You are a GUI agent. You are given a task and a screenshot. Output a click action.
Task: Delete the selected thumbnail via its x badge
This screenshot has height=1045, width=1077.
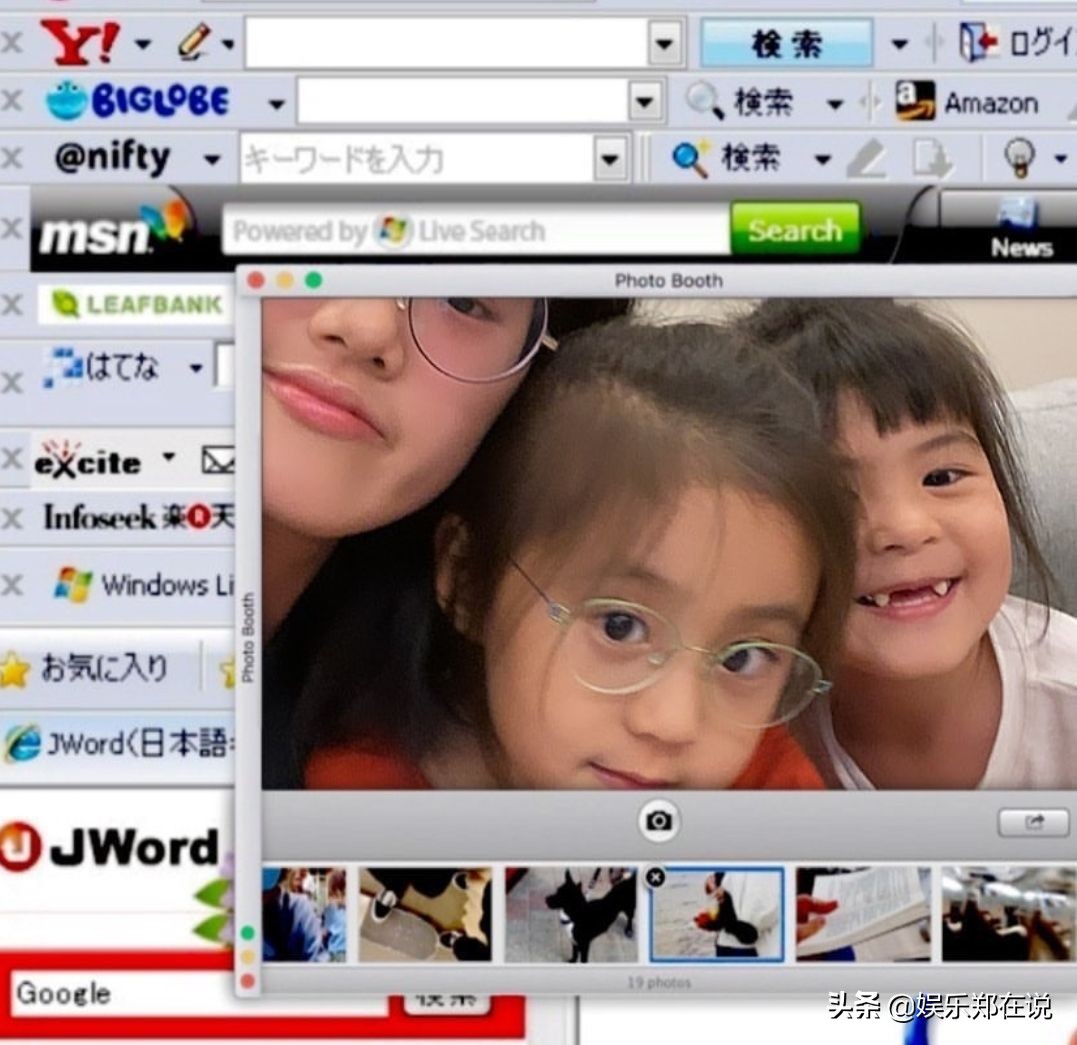coord(655,877)
